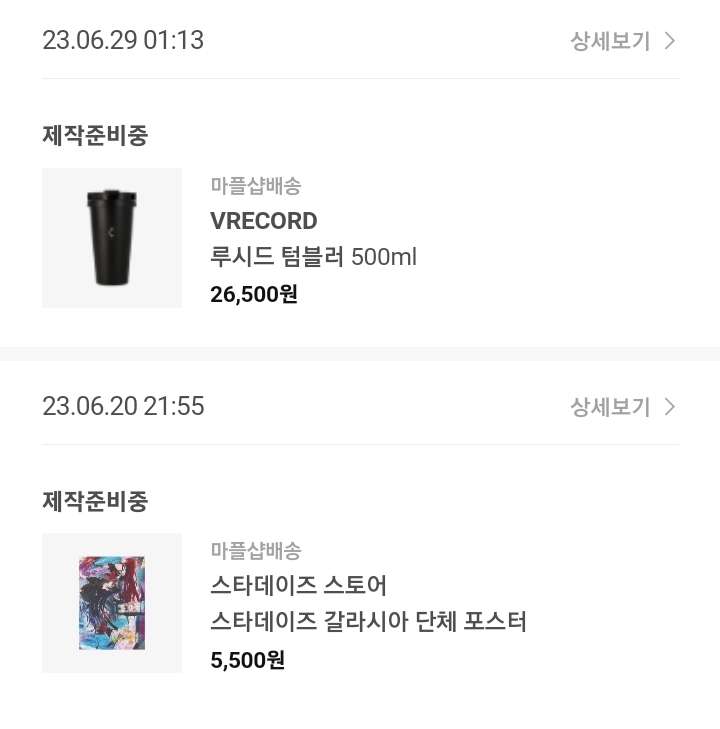Click the chevron arrow beside the 23.06.20 order's 상세보기
This screenshot has width=720, height=729.
pos(670,407)
